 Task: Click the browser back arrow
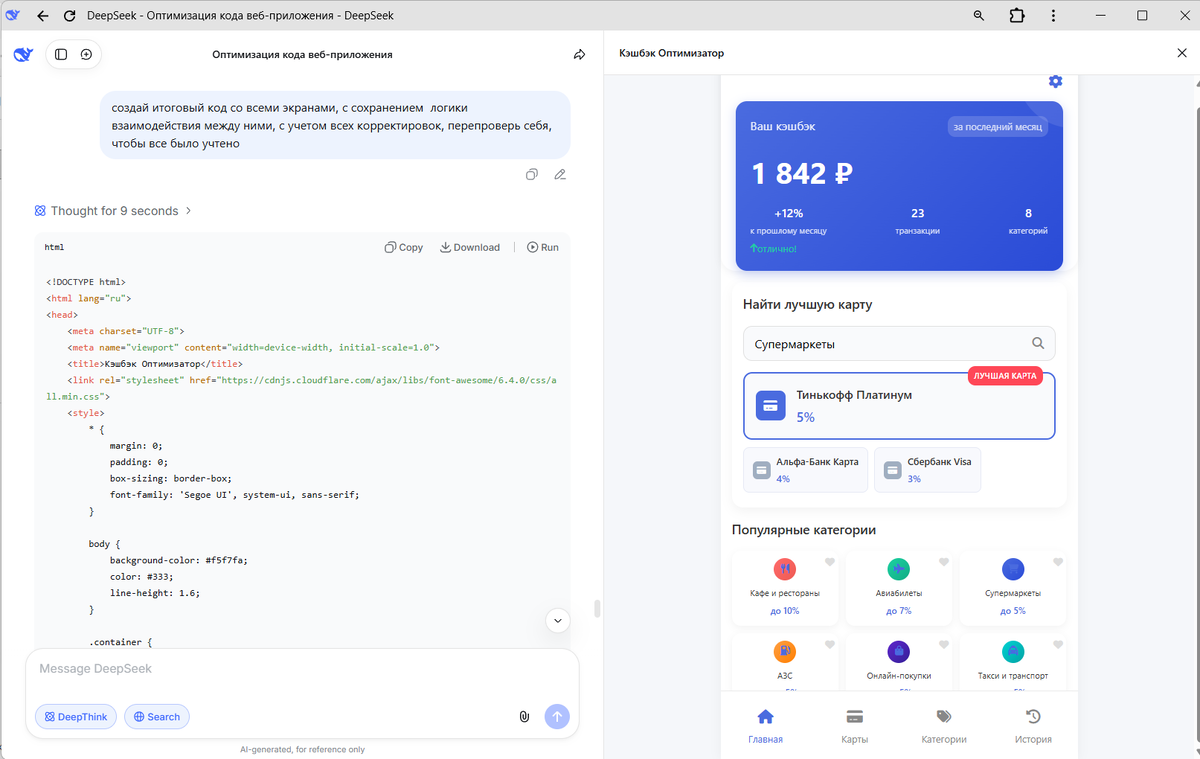(x=42, y=16)
